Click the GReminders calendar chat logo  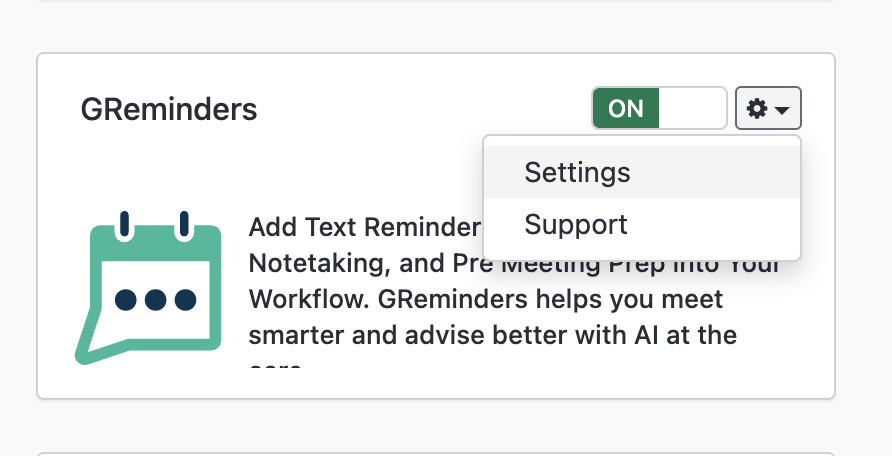pyautogui.click(x=149, y=287)
